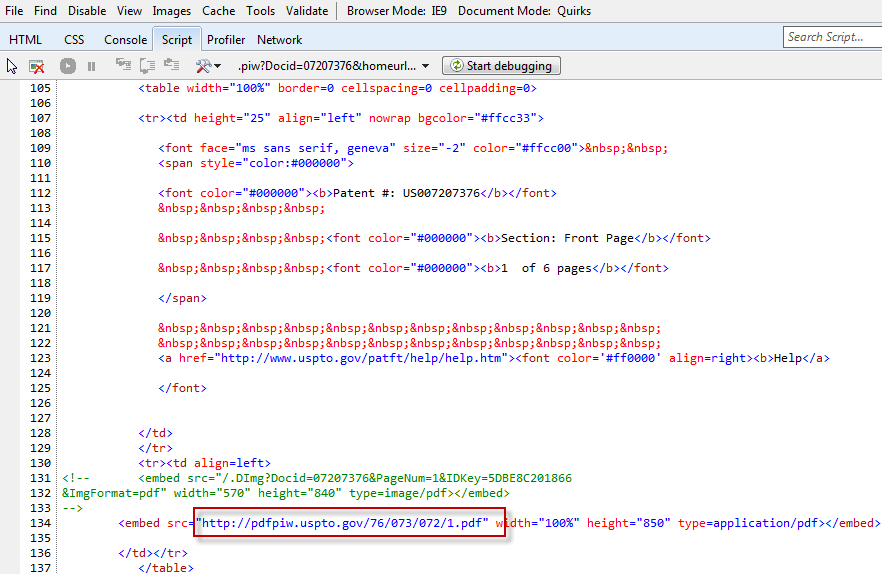The width and height of the screenshot is (882, 574).
Task: Click the Break All pause icon
Action: (x=91, y=66)
